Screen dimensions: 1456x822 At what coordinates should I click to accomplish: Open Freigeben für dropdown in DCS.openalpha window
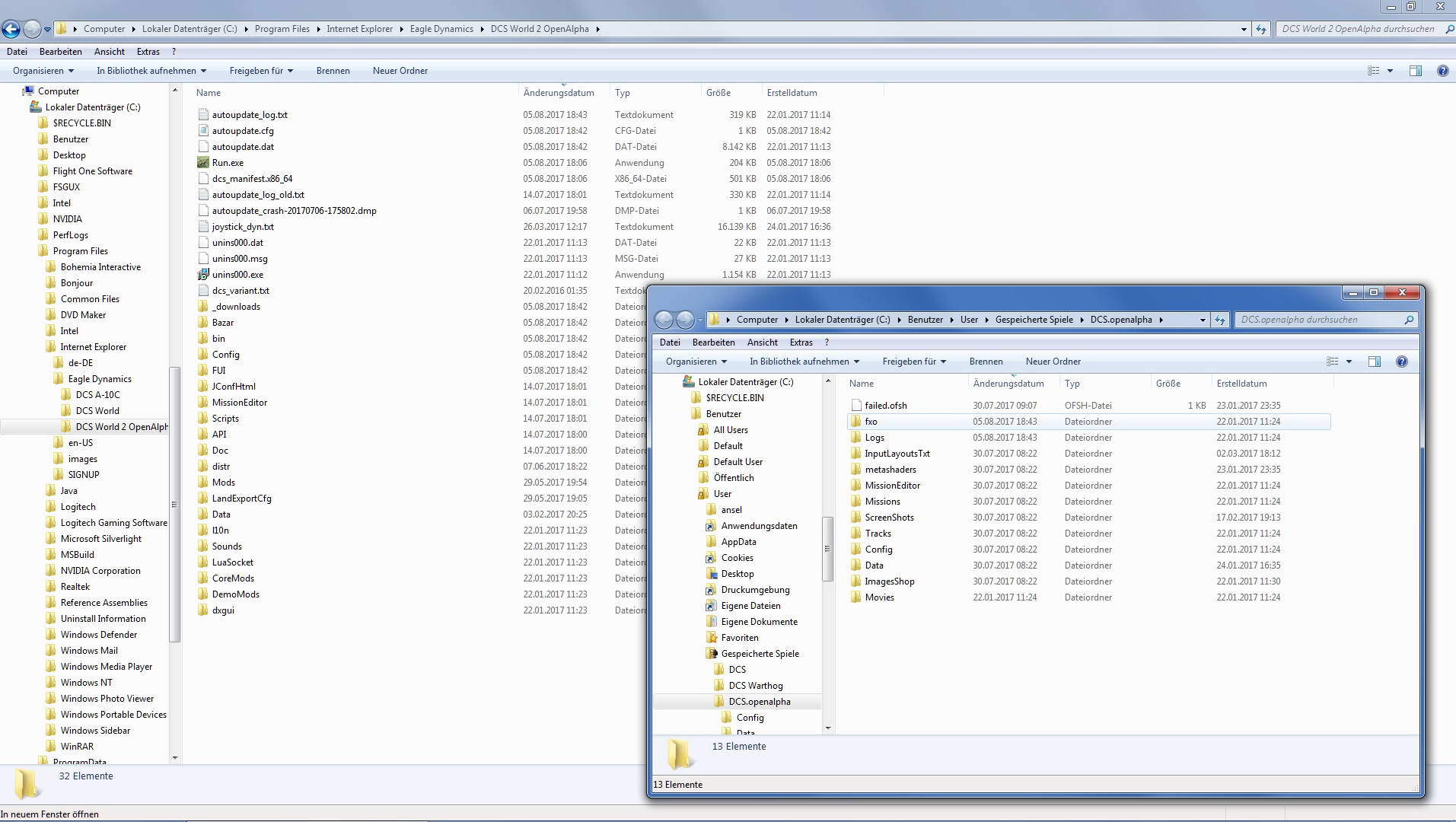pos(914,362)
